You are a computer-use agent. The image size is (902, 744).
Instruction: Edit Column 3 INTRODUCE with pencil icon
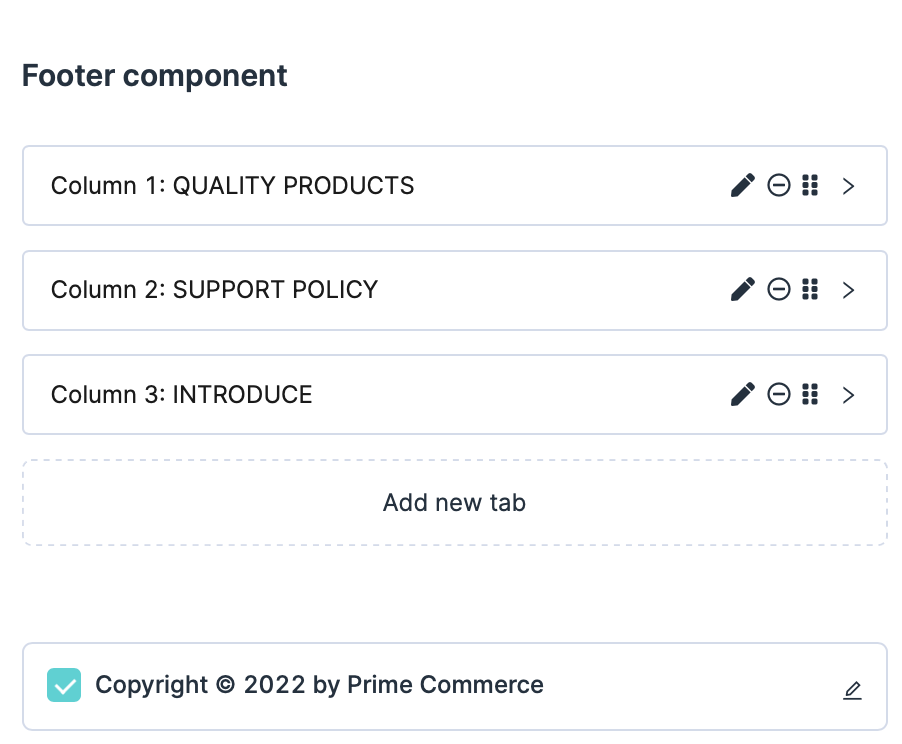742,395
